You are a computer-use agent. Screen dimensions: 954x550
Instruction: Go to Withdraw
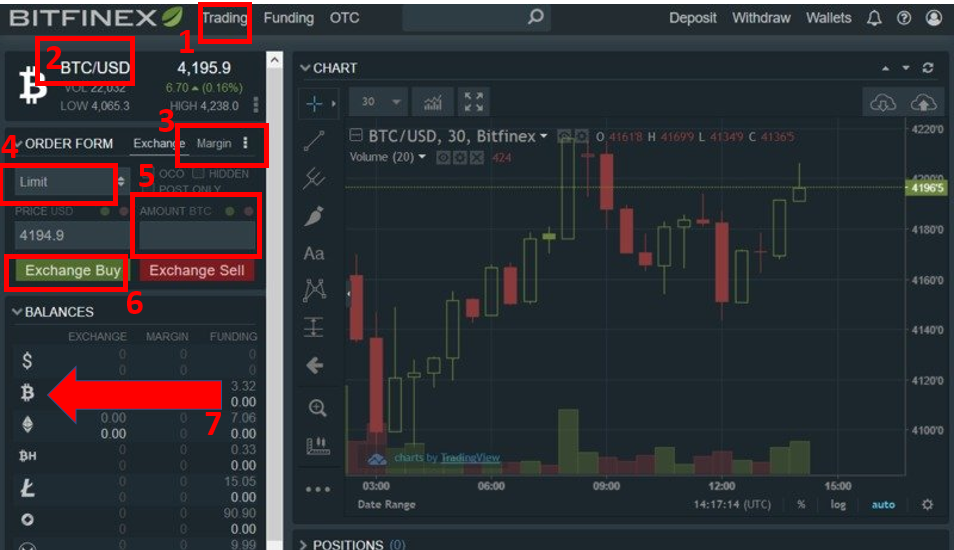point(761,18)
